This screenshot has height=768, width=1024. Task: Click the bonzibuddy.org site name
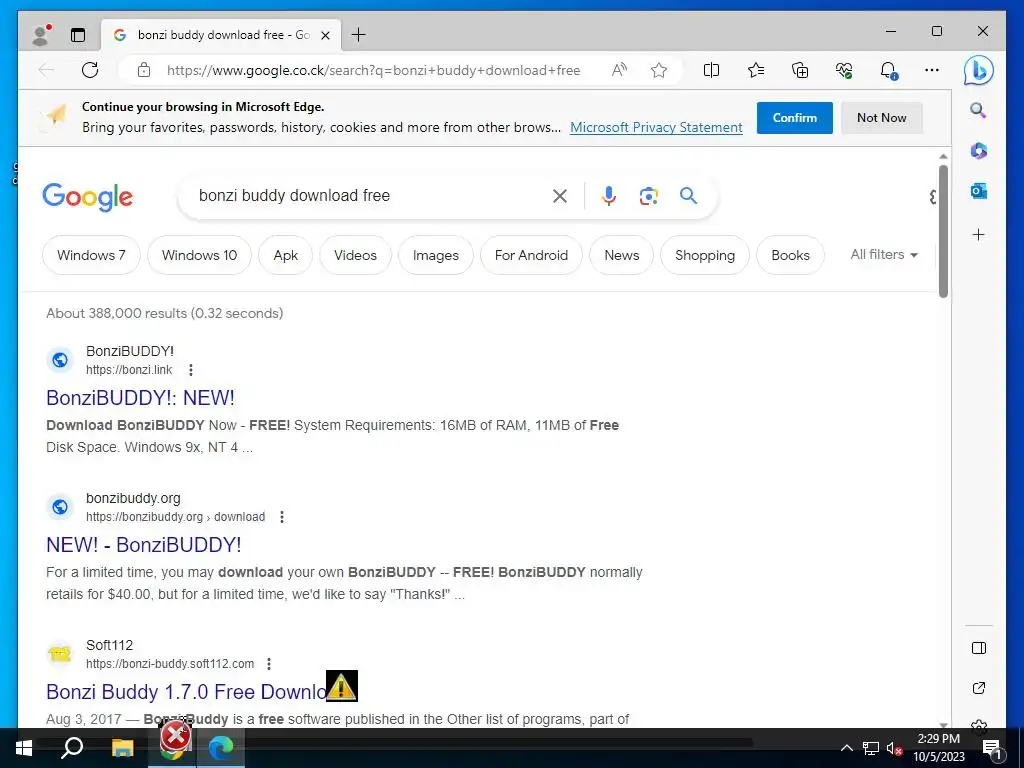pos(133,498)
